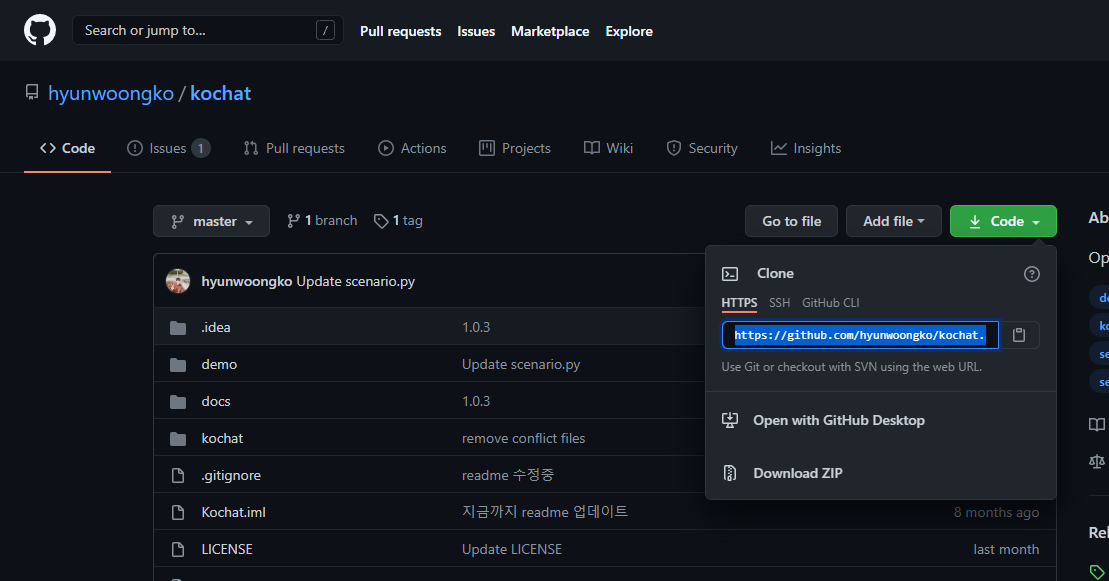This screenshot has width=1109, height=581.
Task: Click the readme book icon in sidebar
Action: click(1097, 424)
